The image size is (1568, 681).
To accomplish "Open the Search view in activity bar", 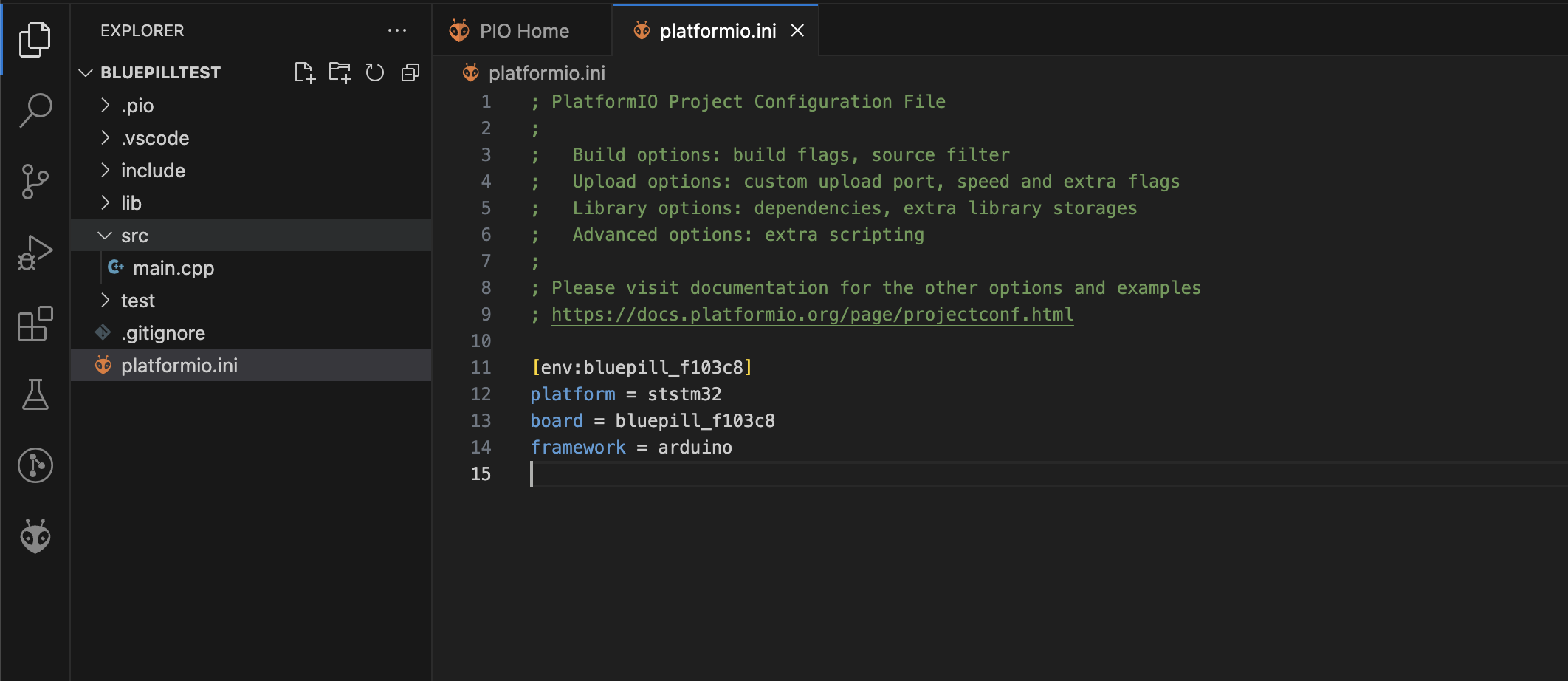I will point(35,110).
